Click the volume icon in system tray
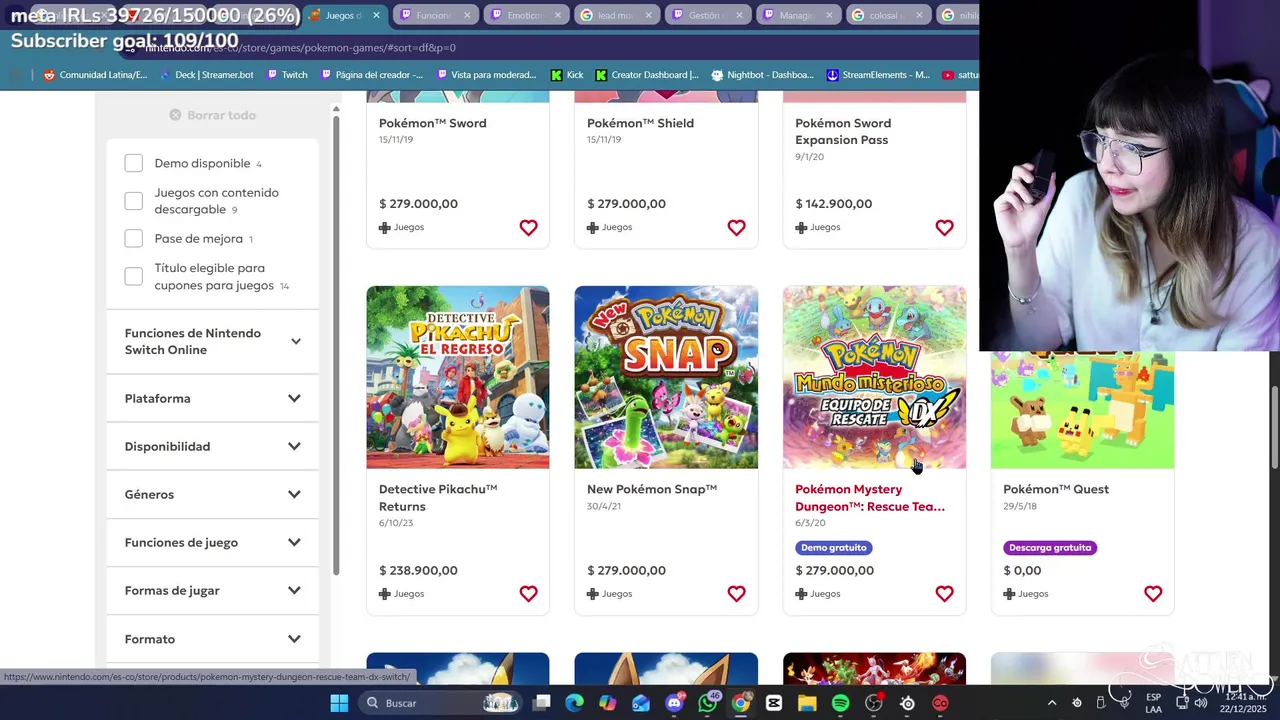 [1200, 703]
